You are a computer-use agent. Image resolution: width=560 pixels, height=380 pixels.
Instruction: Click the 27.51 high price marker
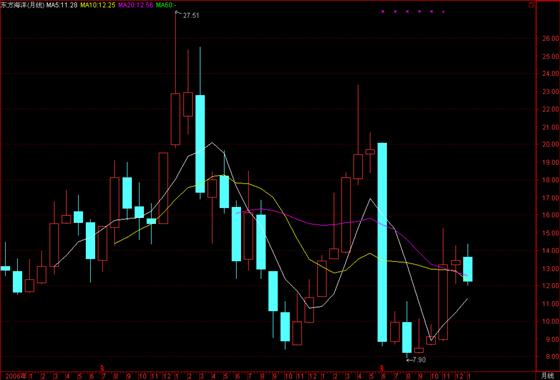pos(191,15)
